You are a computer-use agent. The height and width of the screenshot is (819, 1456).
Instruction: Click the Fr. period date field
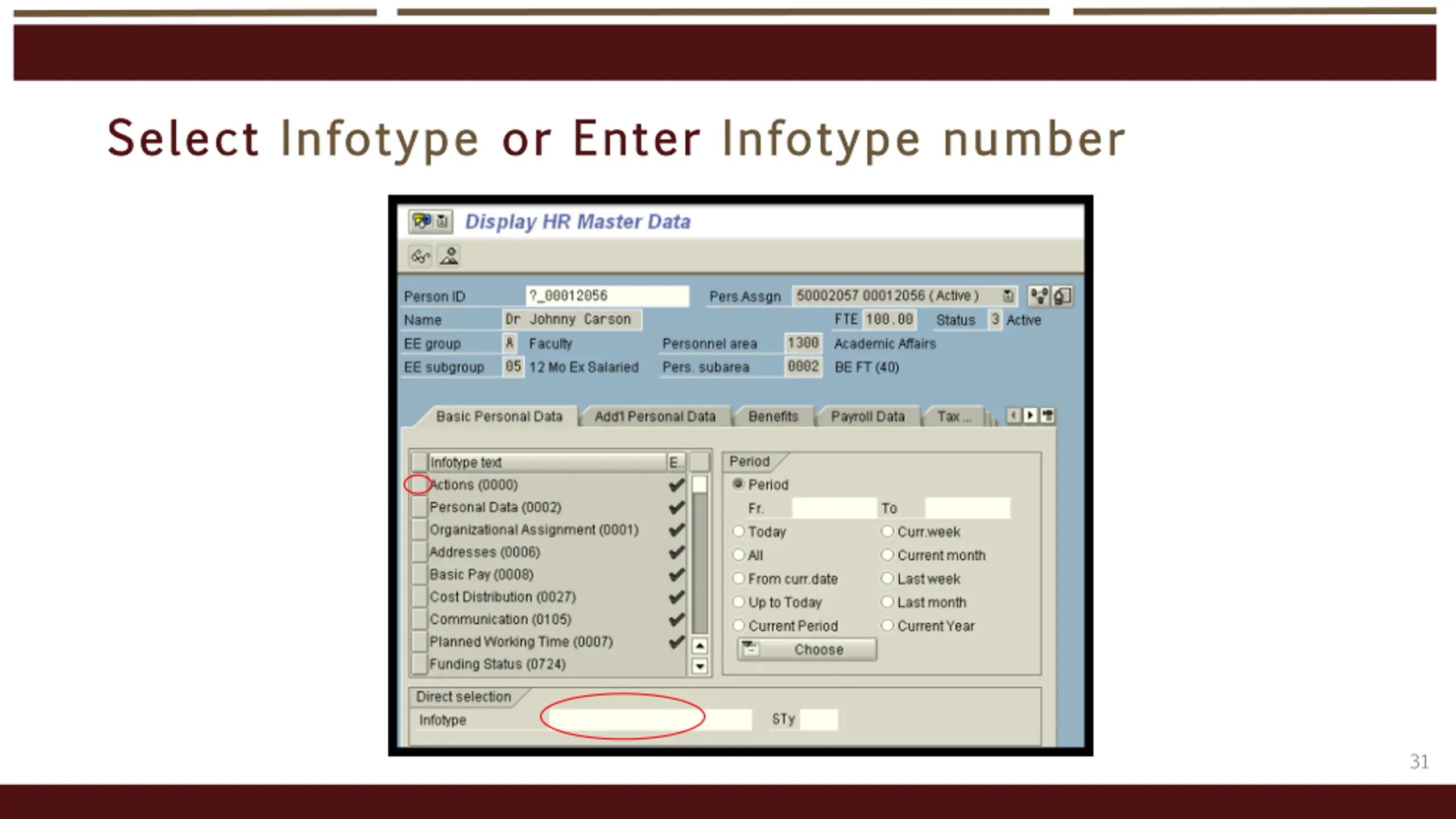834,508
